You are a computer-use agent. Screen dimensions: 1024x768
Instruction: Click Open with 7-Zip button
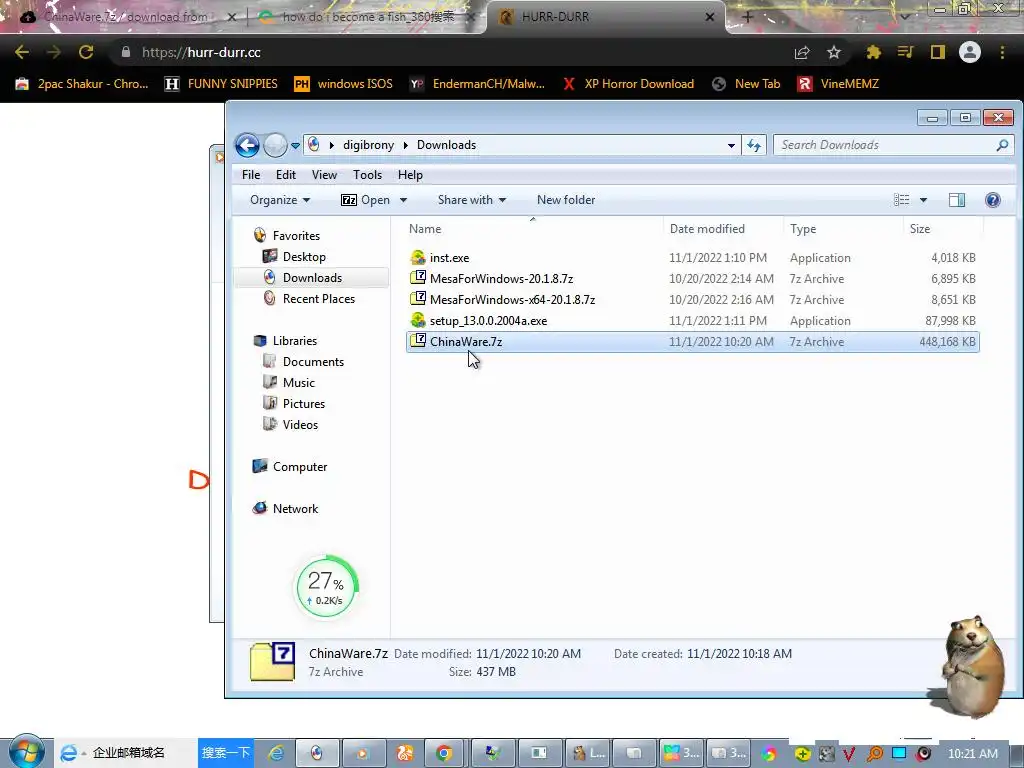(365, 200)
